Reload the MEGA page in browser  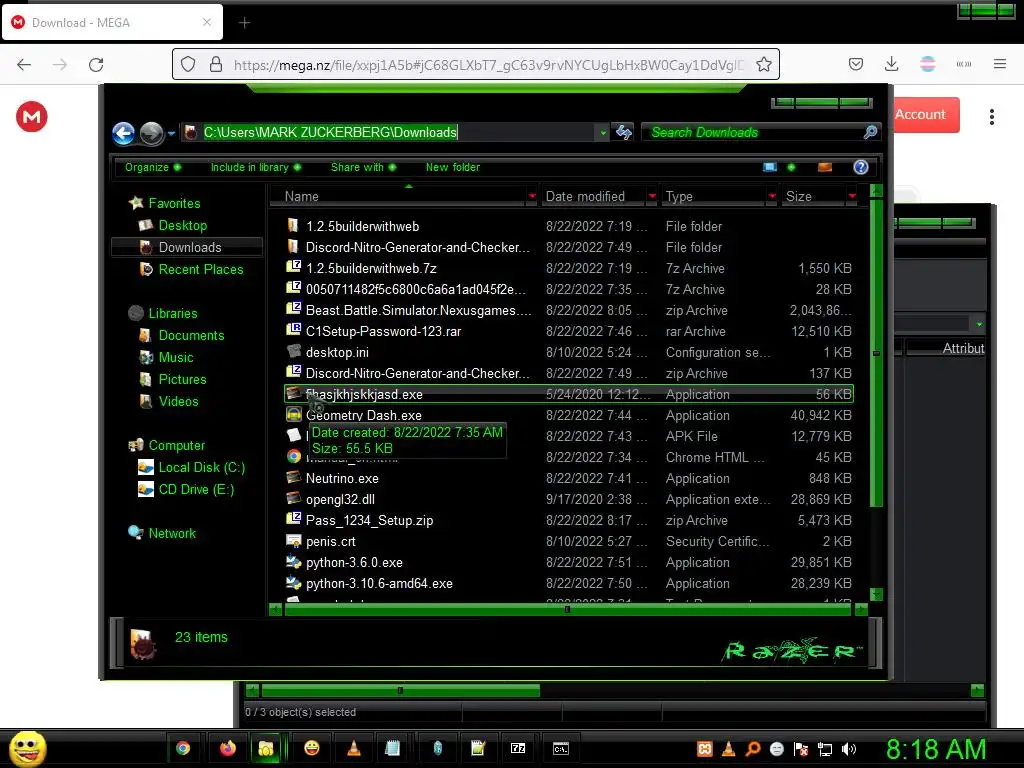point(96,64)
